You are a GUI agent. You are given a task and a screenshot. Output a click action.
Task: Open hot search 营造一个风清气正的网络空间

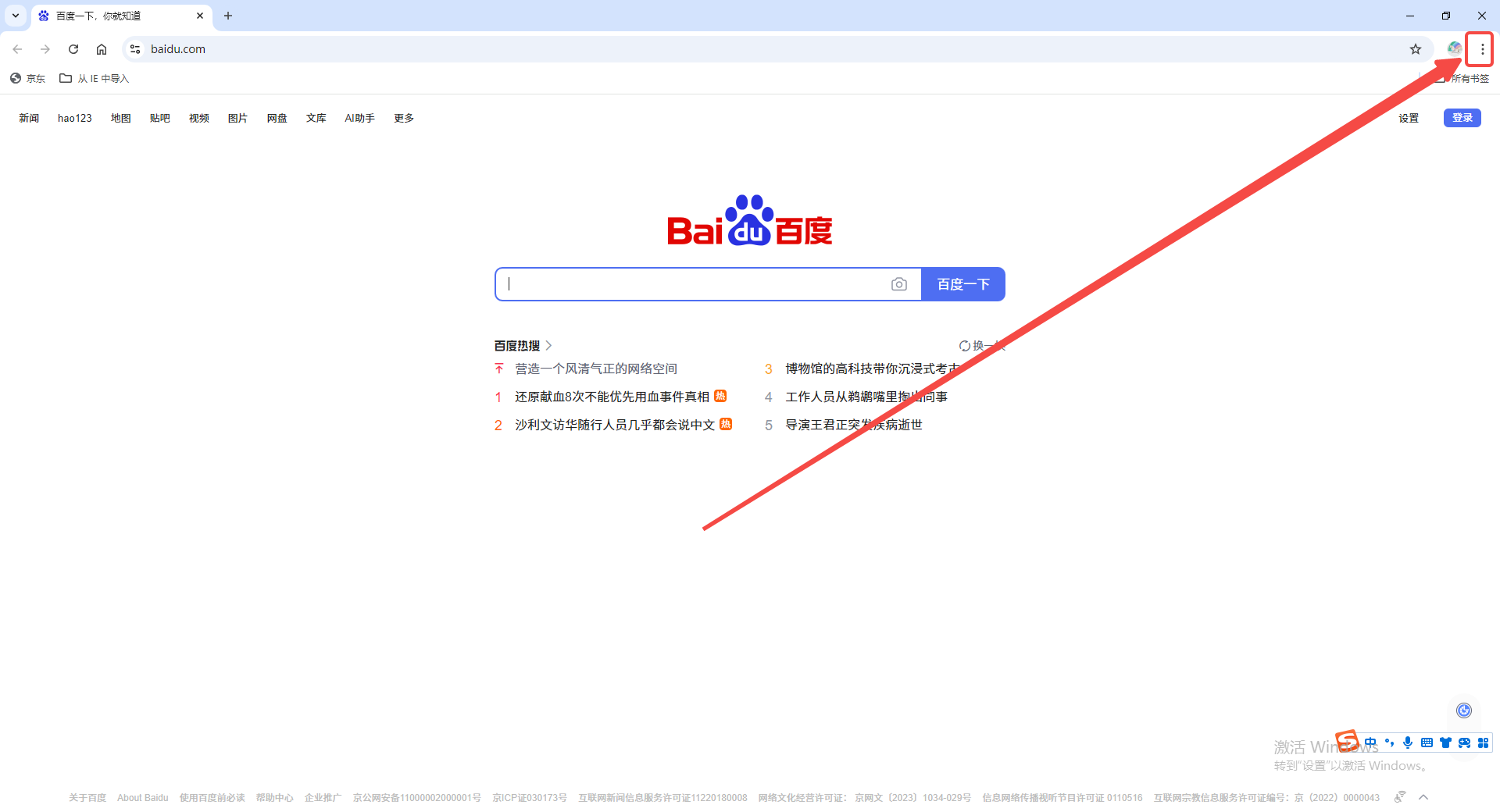596,369
